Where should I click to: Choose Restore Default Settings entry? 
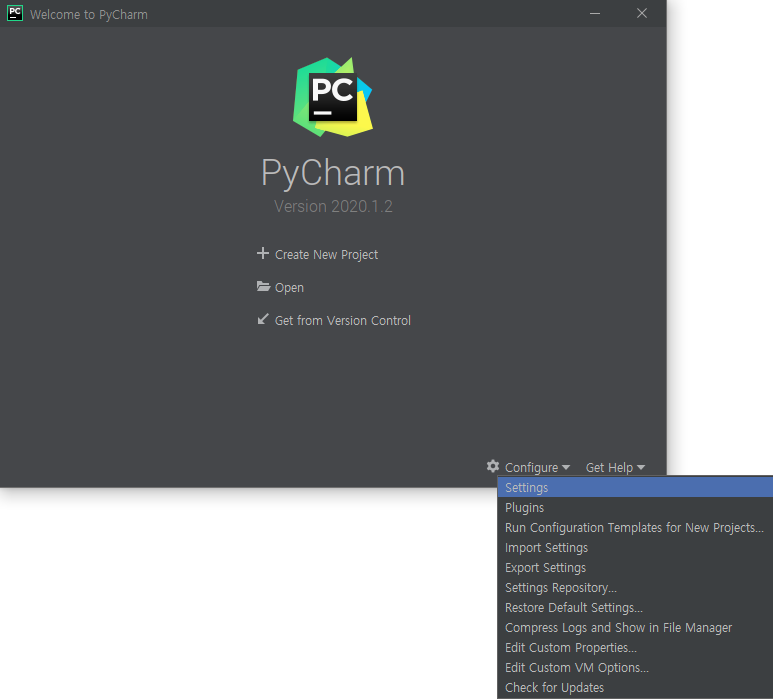pos(635,607)
